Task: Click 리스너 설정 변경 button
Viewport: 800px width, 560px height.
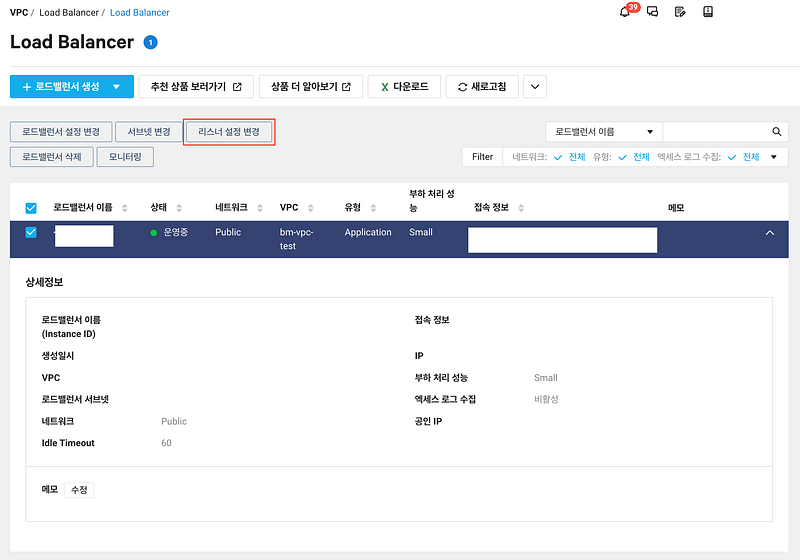Action: 229,132
